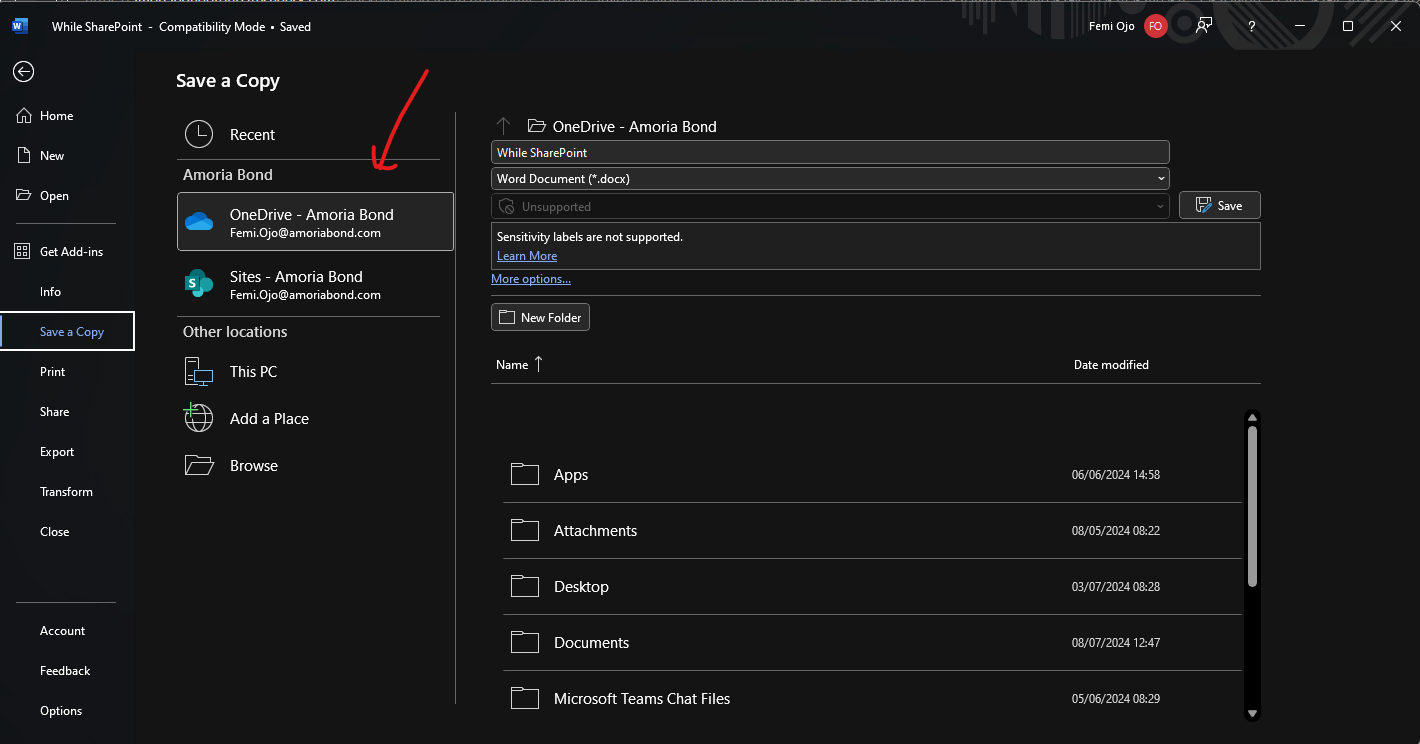Select Save a Copy in the sidebar
Viewport: 1420px width, 744px height.
[x=67, y=332]
